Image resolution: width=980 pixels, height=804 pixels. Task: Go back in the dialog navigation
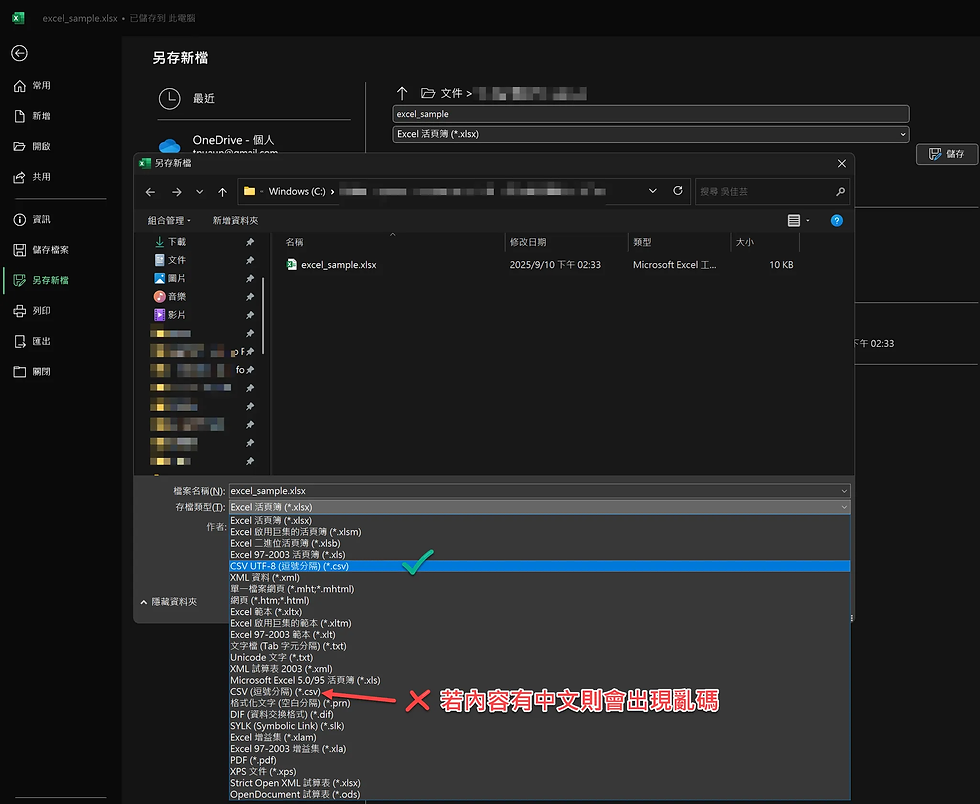coord(151,192)
